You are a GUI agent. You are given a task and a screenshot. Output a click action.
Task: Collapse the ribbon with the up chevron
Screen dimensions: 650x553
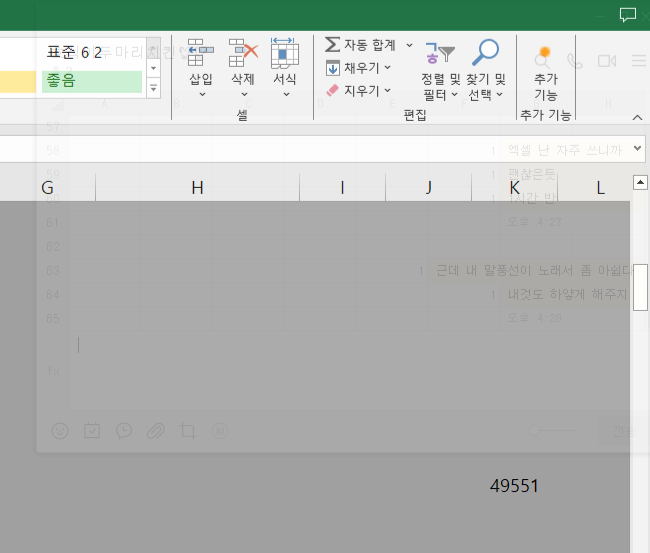[x=638, y=118]
